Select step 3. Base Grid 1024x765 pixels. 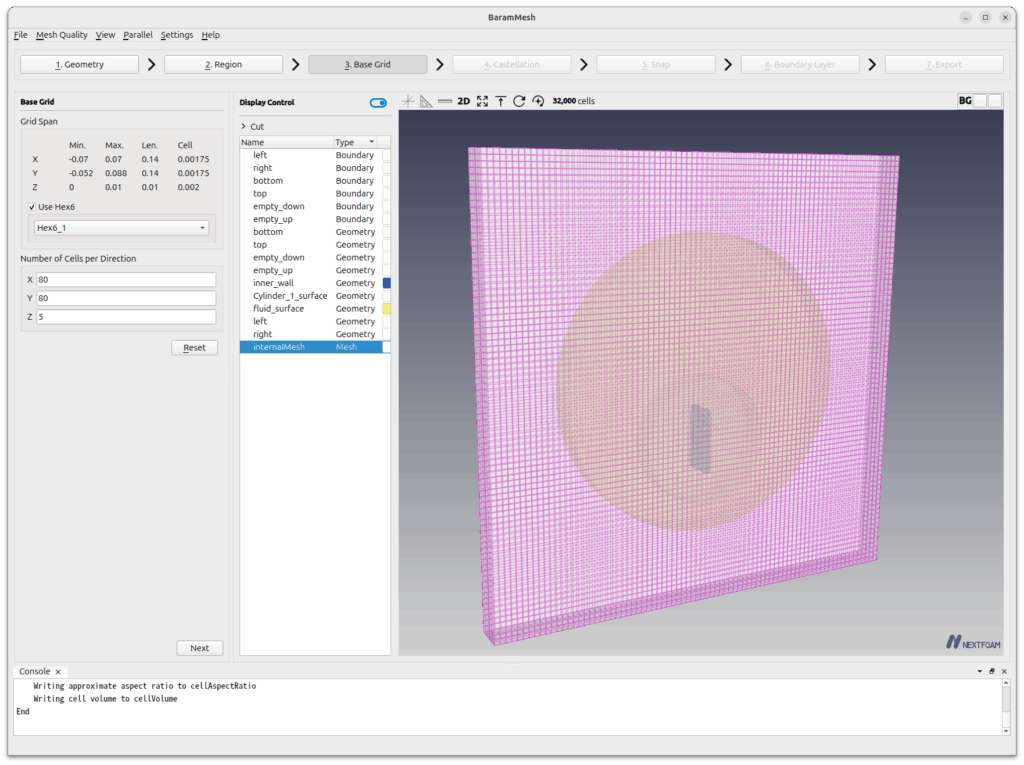pyautogui.click(x=368, y=65)
